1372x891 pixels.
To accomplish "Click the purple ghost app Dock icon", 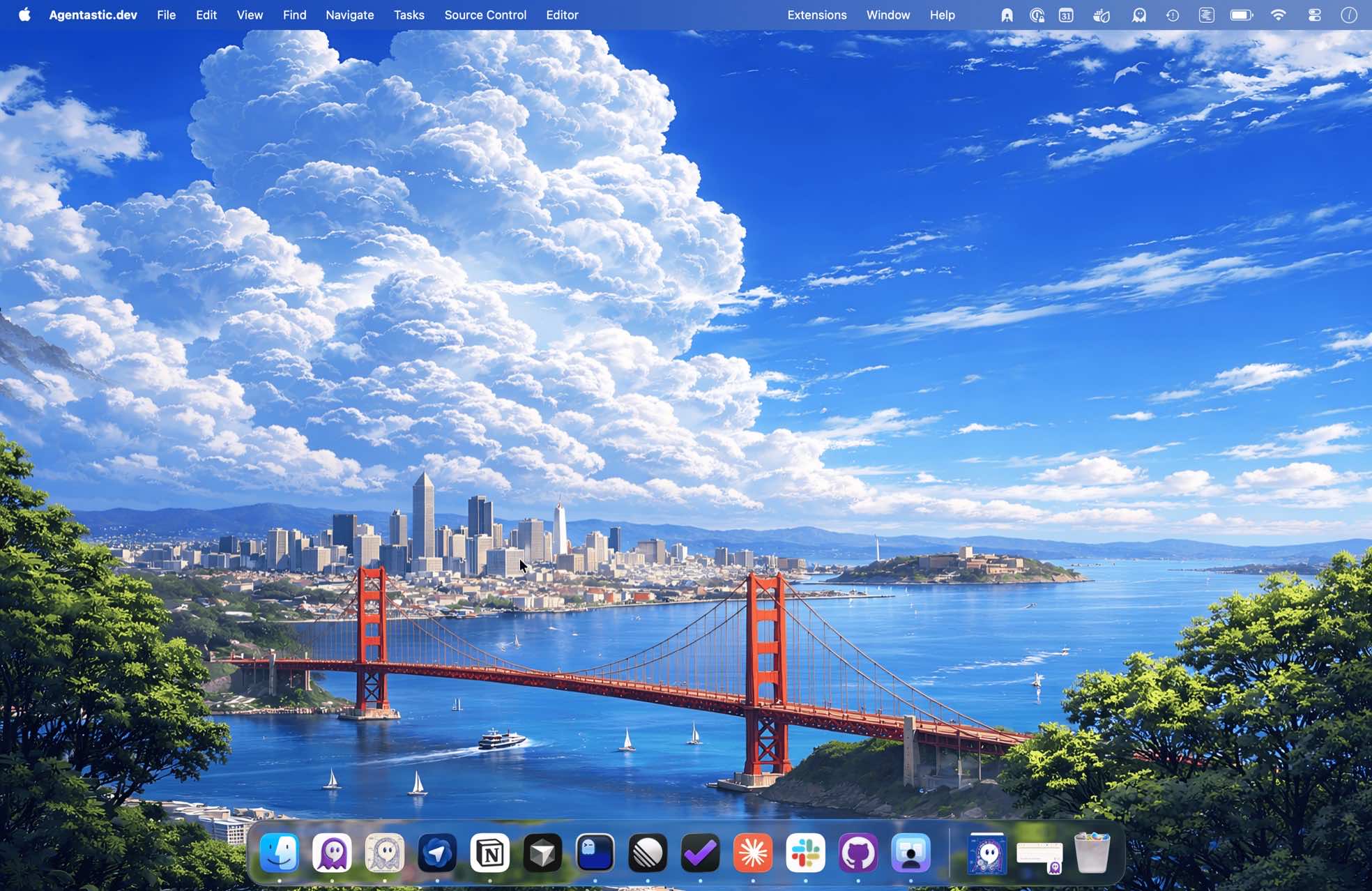I will click(332, 853).
